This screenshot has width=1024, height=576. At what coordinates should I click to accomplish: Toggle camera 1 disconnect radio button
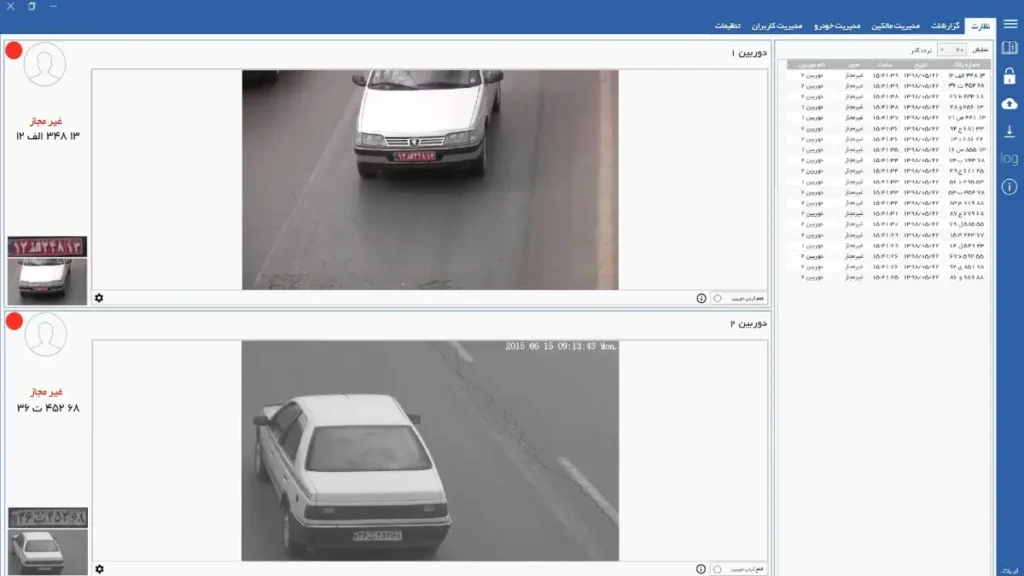pos(718,298)
